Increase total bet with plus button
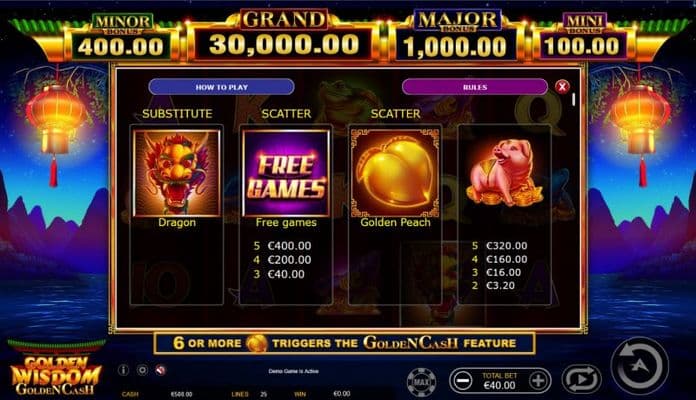Image resolution: width=696 pixels, height=400 pixels. pos(538,381)
